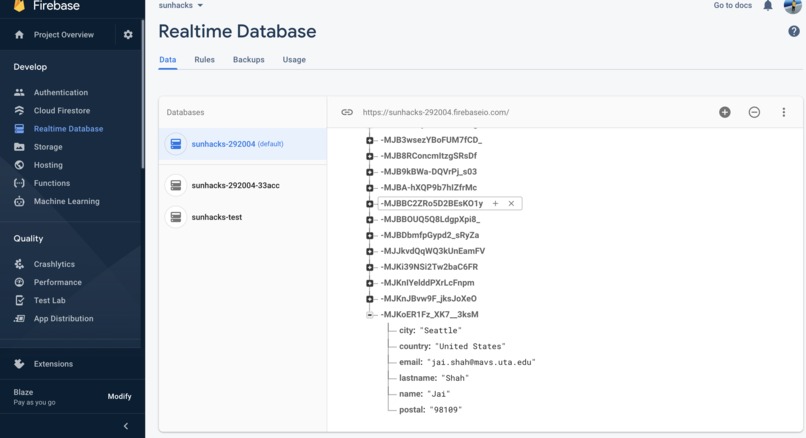Expand node -MJB9kBWa-DQVrPj_s03

[370, 172]
